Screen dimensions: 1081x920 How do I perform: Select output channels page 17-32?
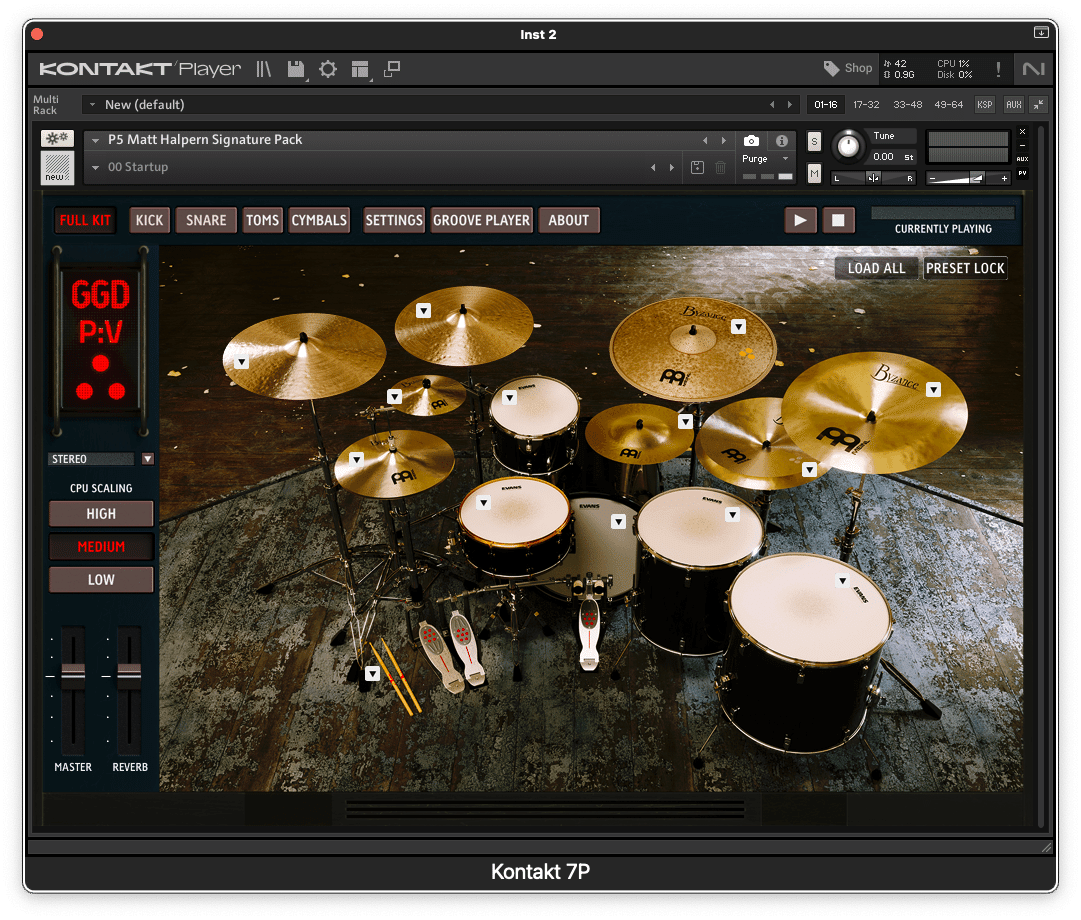point(867,105)
